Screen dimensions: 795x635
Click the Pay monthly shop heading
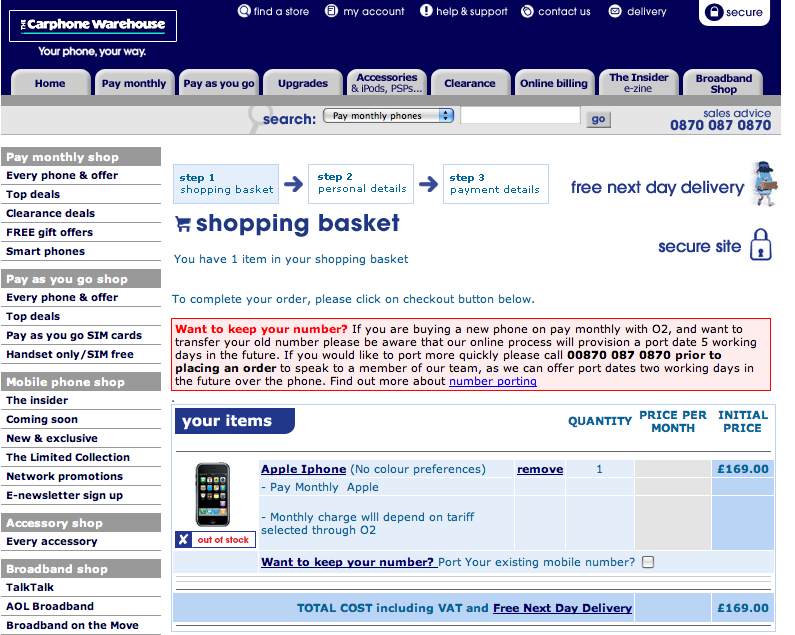(81, 157)
